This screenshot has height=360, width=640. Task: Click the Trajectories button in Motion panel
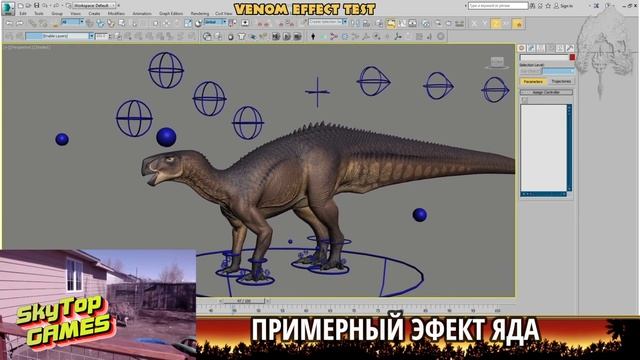[x=561, y=82]
